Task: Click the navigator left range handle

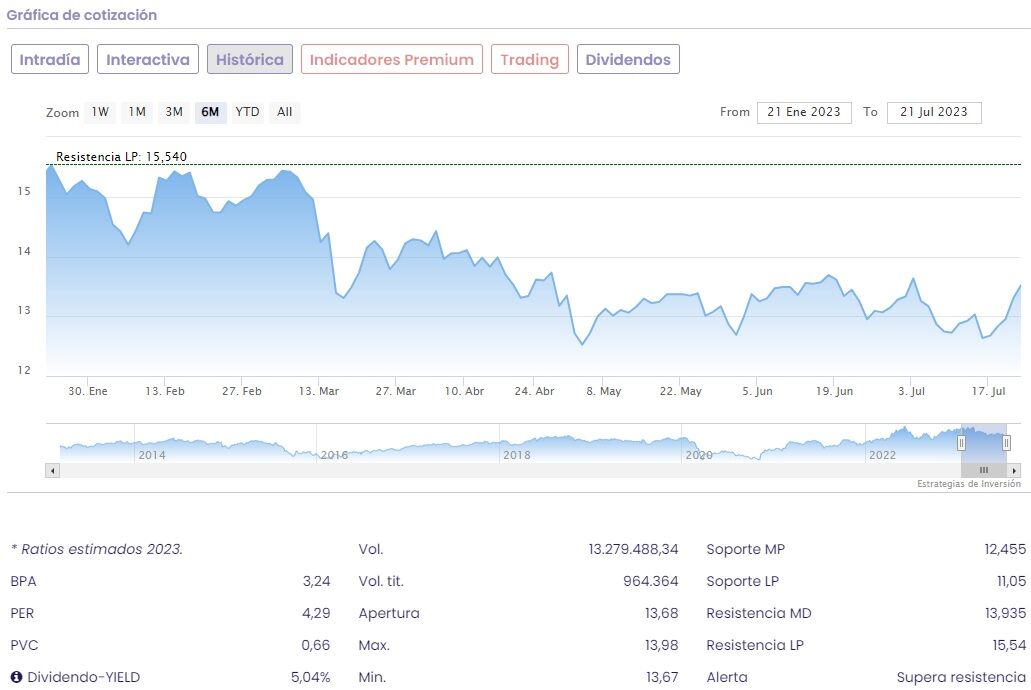Action: pos(961,442)
